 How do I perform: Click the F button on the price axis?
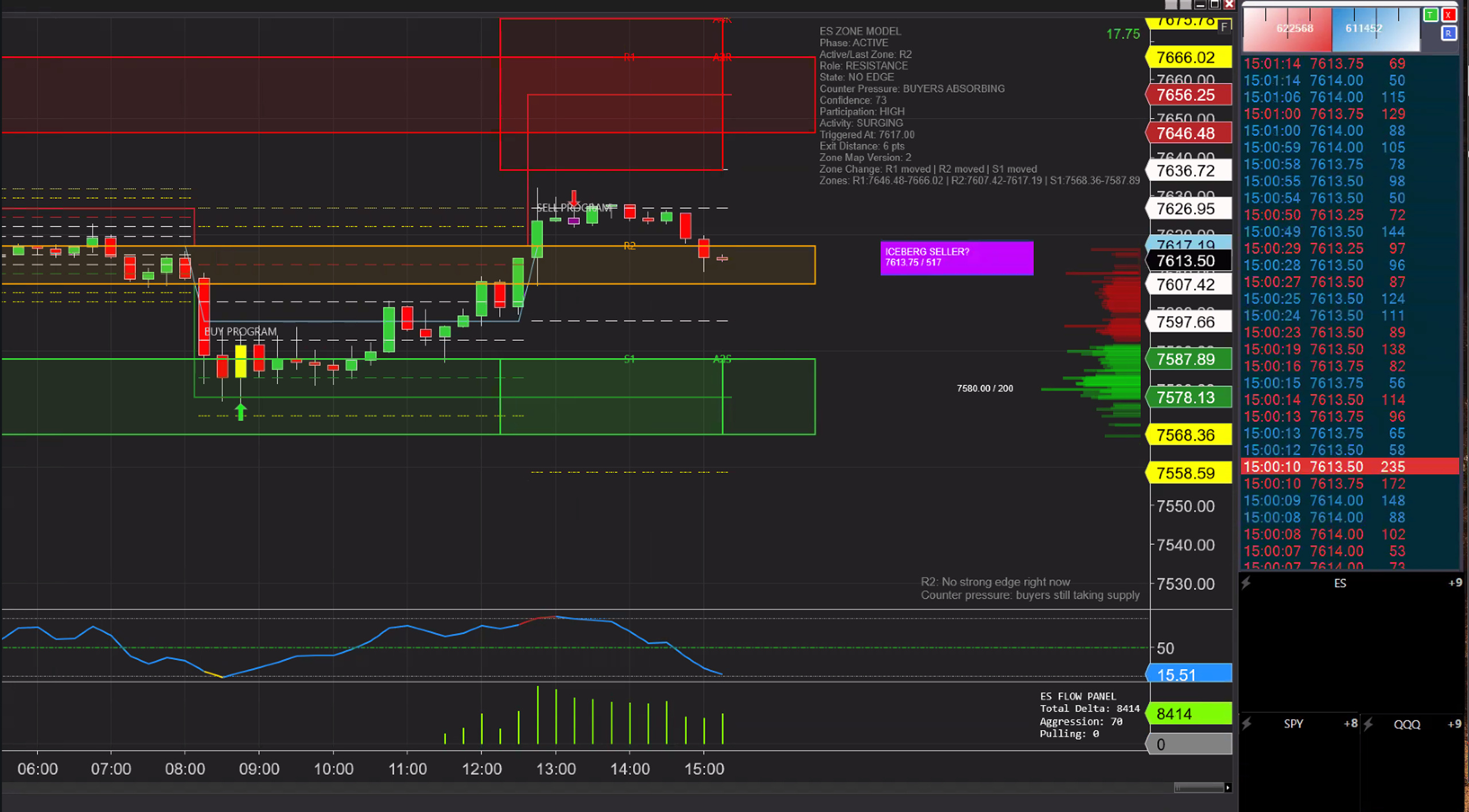pyautogui.click(x=1224, y=26)
